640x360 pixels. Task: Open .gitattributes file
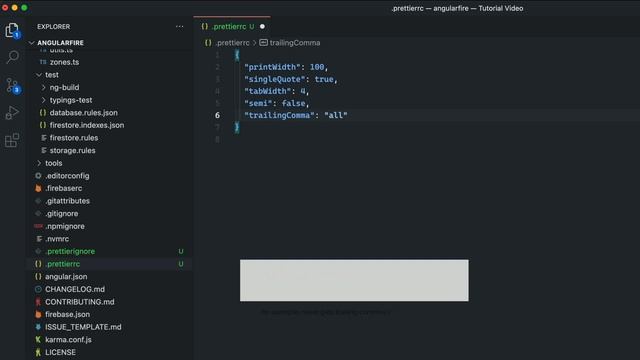click(67, 201)
